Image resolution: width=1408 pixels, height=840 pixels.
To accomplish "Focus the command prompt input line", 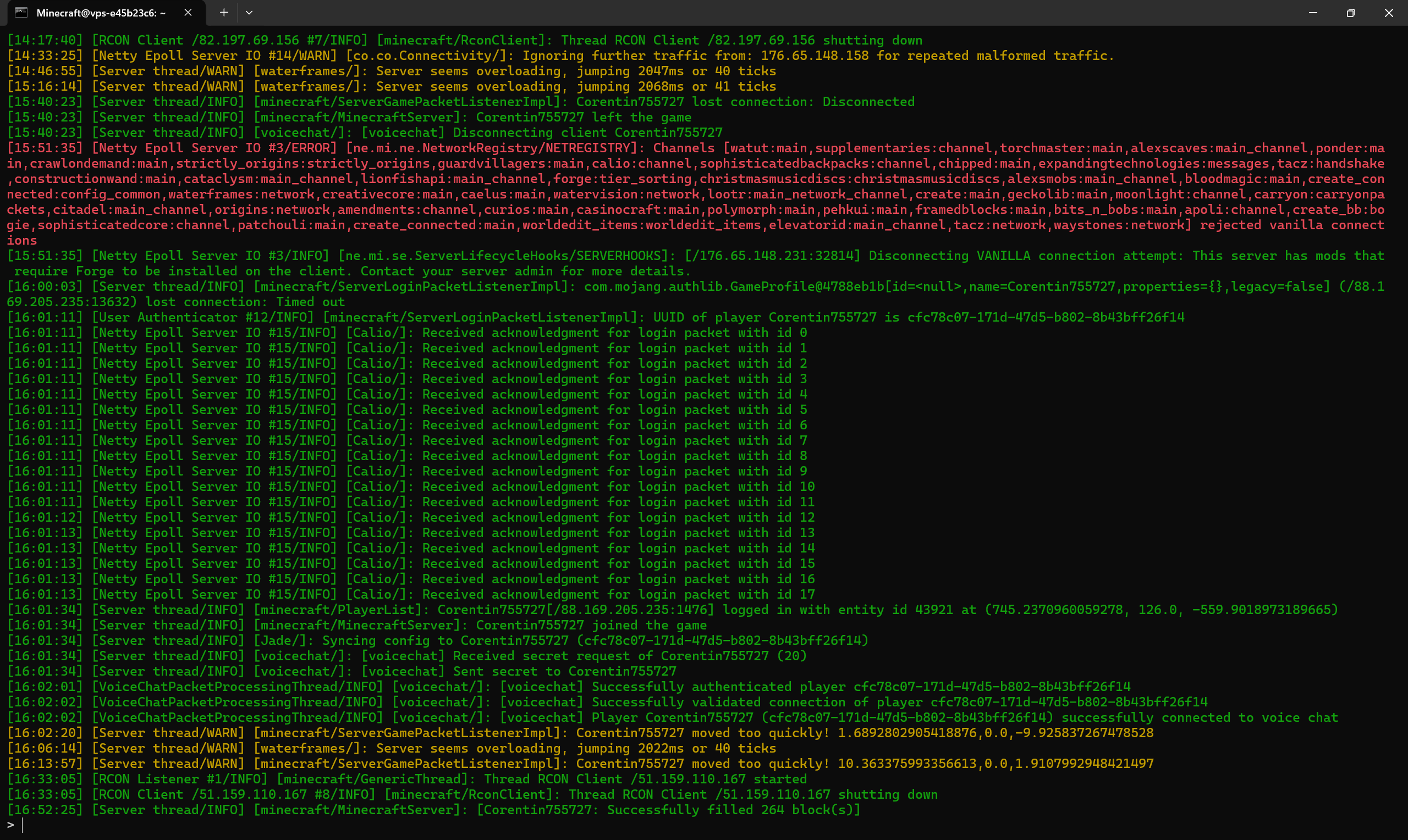I will (x=703, y=825).
